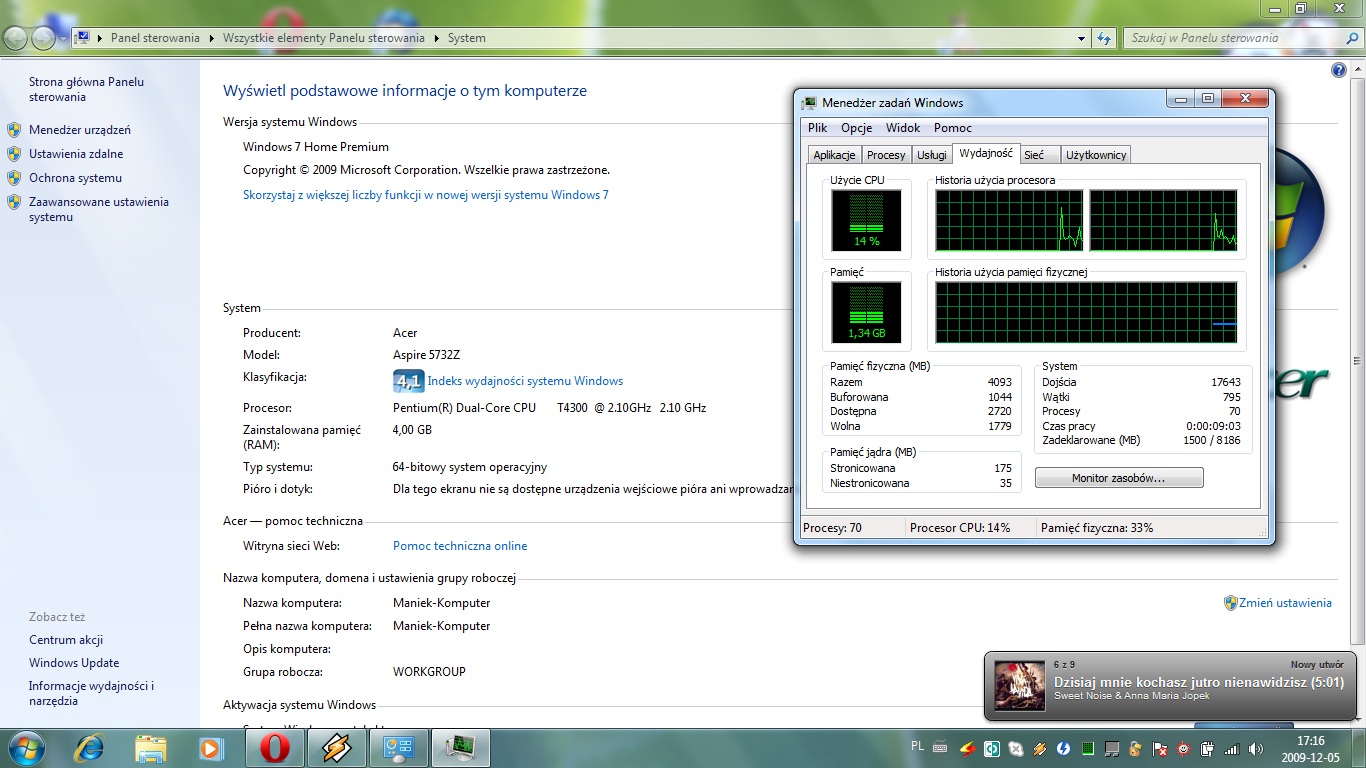Screen dimensions: 1366x768
Task: Open Plik menu in Task Manager
Action: click(818, 128)
